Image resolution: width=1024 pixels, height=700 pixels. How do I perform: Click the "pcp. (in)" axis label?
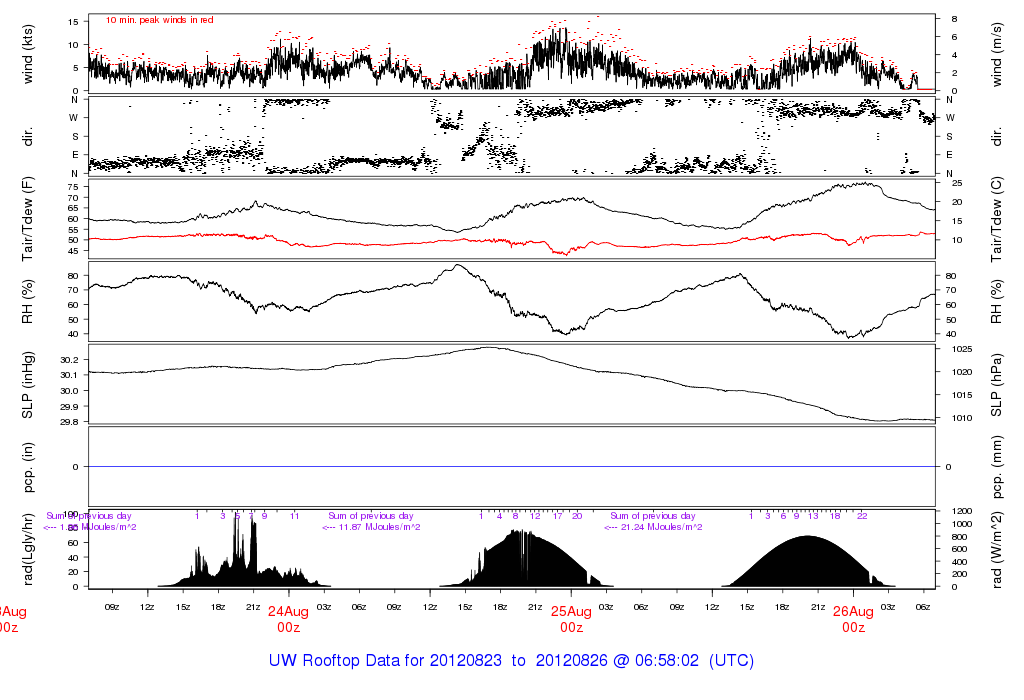click(x=27, y=468)
